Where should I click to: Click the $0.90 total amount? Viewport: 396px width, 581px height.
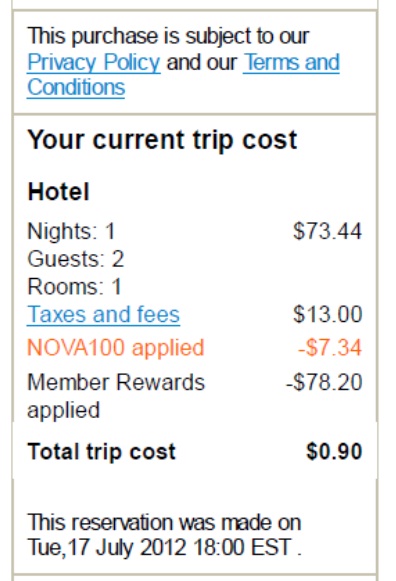pos(334,452)
